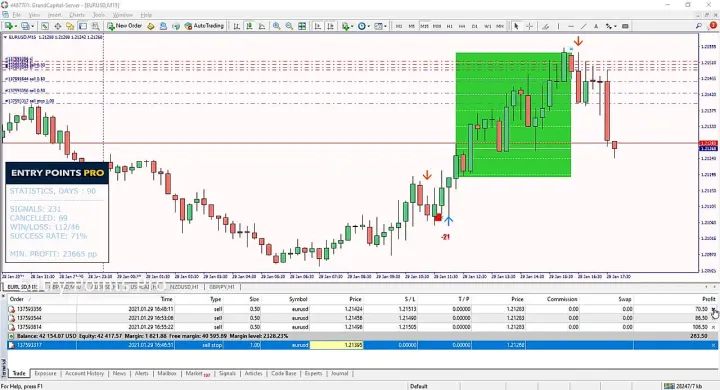Select the Crosshair tool

(x=529, y=26)
